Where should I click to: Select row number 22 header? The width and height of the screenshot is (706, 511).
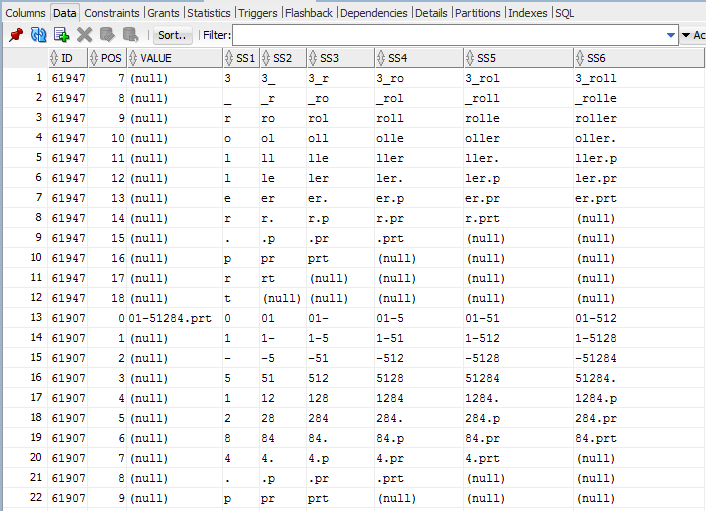(25, 497)
